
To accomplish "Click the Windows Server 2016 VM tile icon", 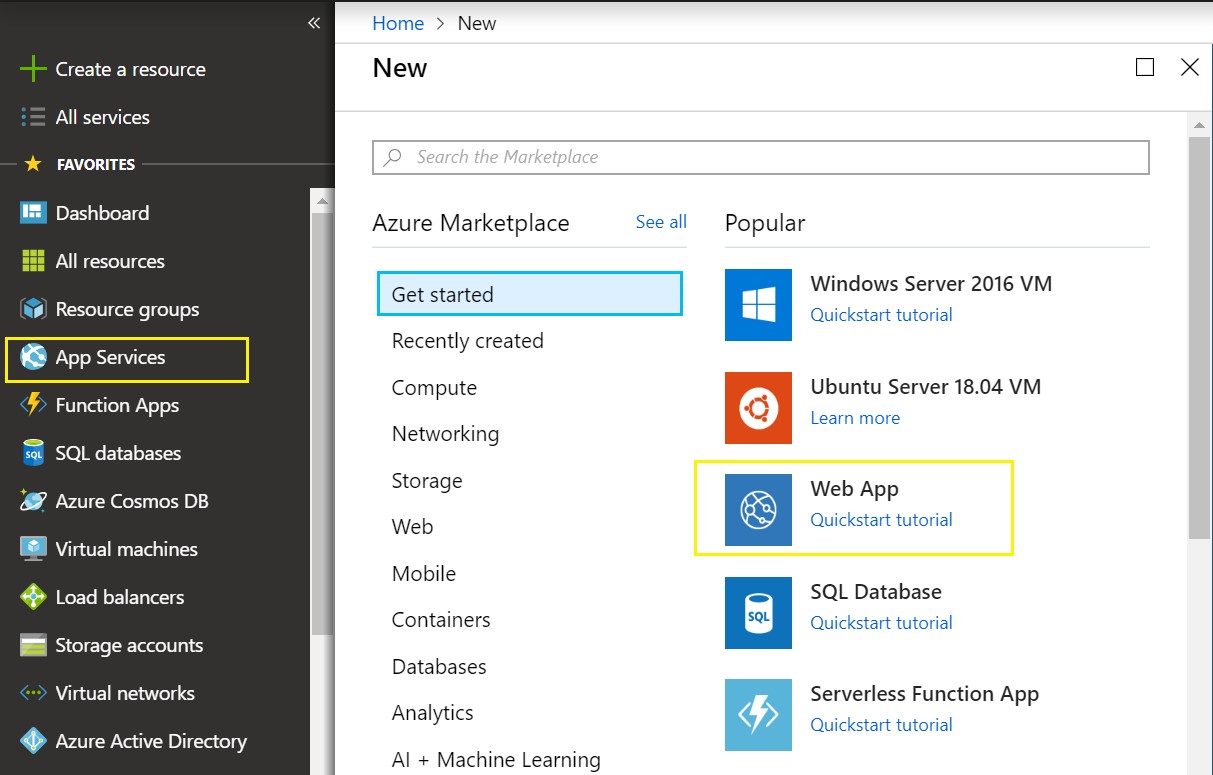I will point(758,305).
